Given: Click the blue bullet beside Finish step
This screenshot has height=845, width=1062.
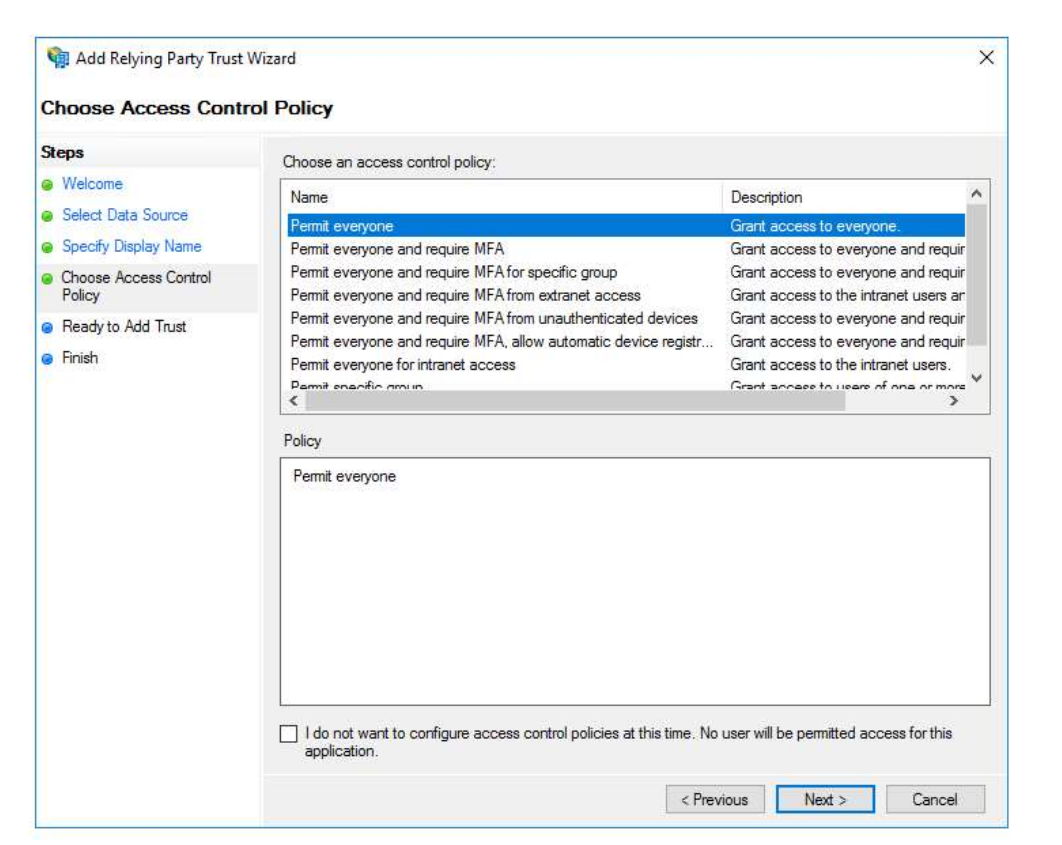Looking at the screenshot, I should pos(47,358).
